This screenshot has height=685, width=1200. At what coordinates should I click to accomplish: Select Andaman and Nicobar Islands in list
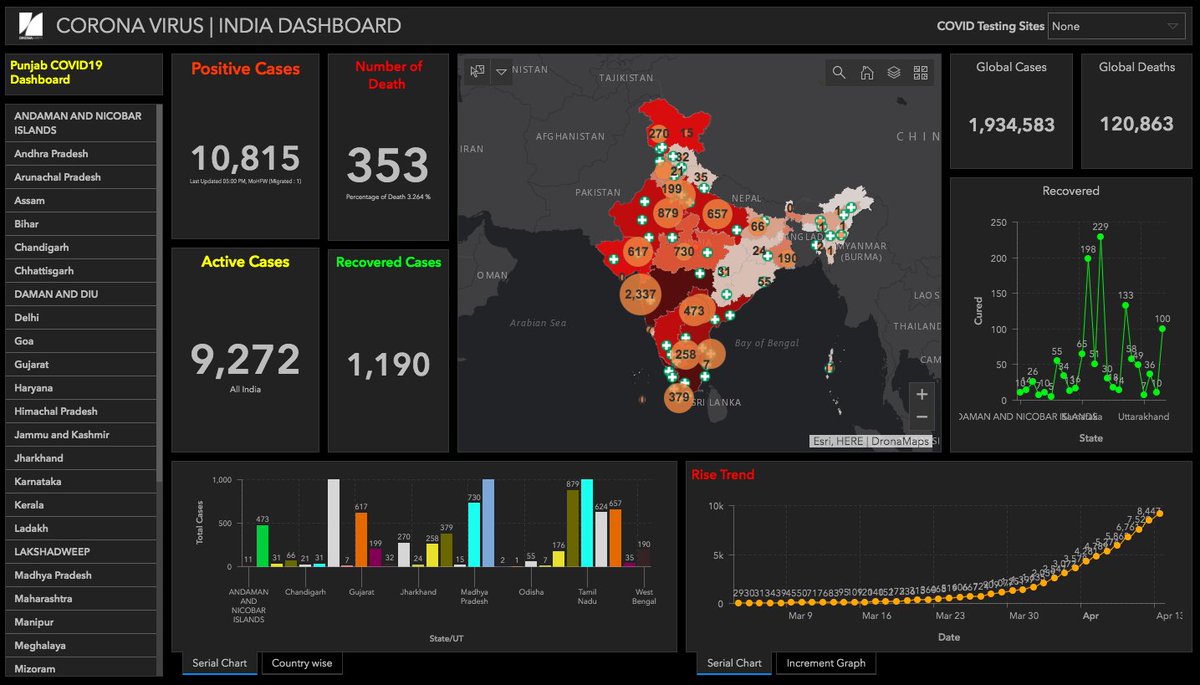(80, 123)
